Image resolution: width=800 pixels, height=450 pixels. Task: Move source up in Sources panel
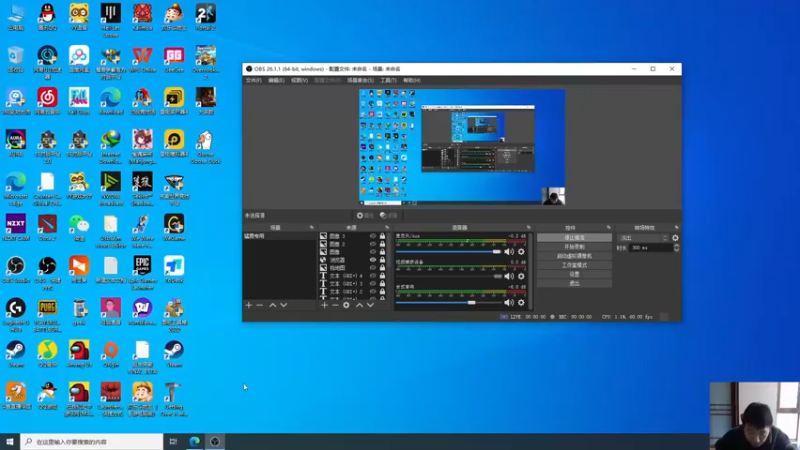359,305
